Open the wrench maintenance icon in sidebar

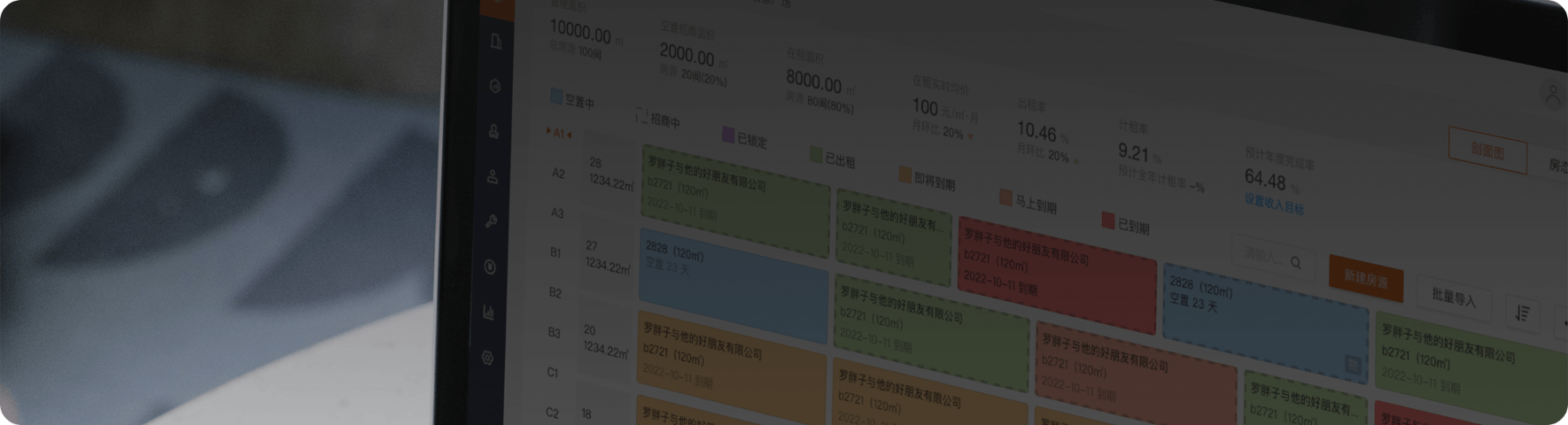492,222
